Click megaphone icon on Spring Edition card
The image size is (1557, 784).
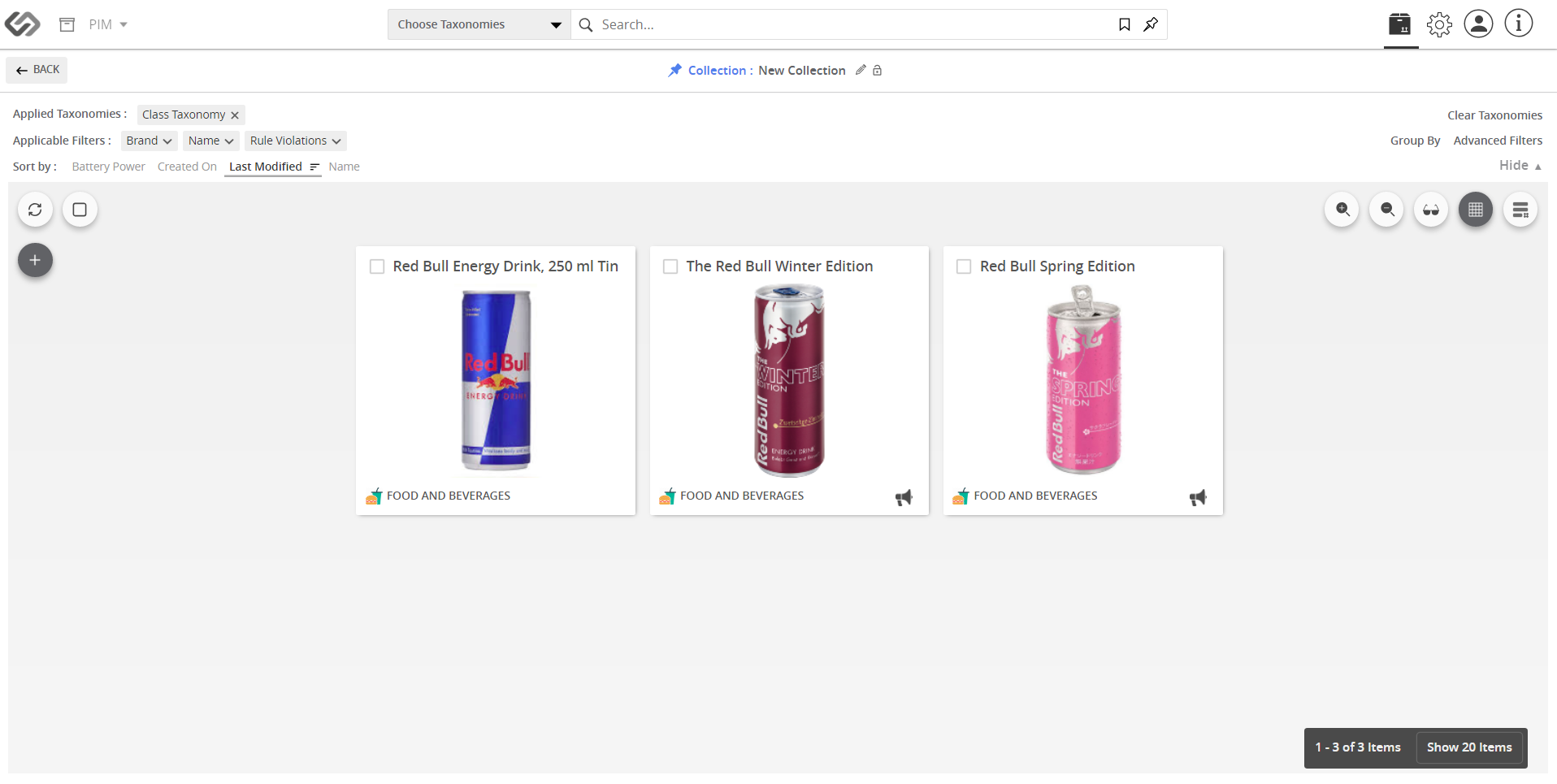(x=1198, y=497)
